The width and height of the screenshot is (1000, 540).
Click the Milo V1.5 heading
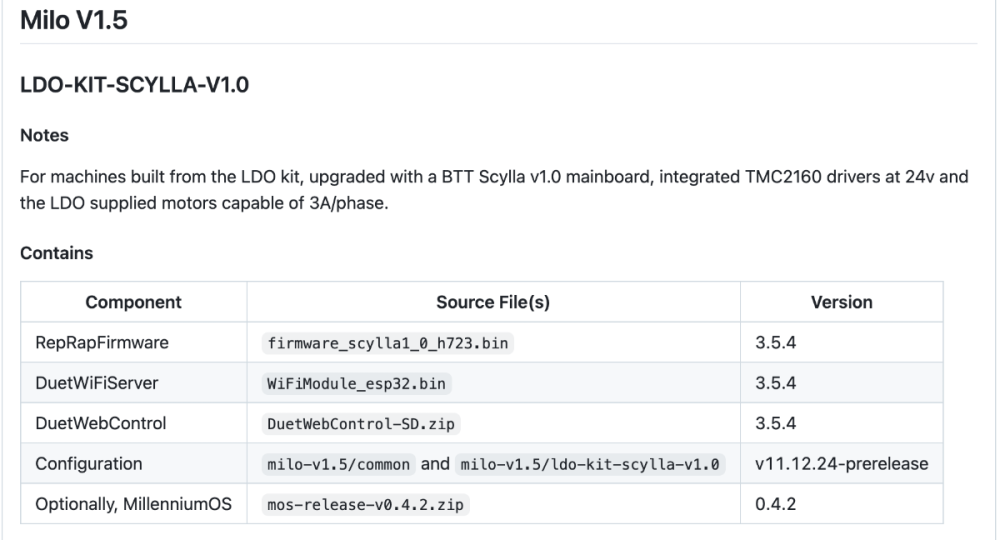pyautogui.click(x=74, y=20)
